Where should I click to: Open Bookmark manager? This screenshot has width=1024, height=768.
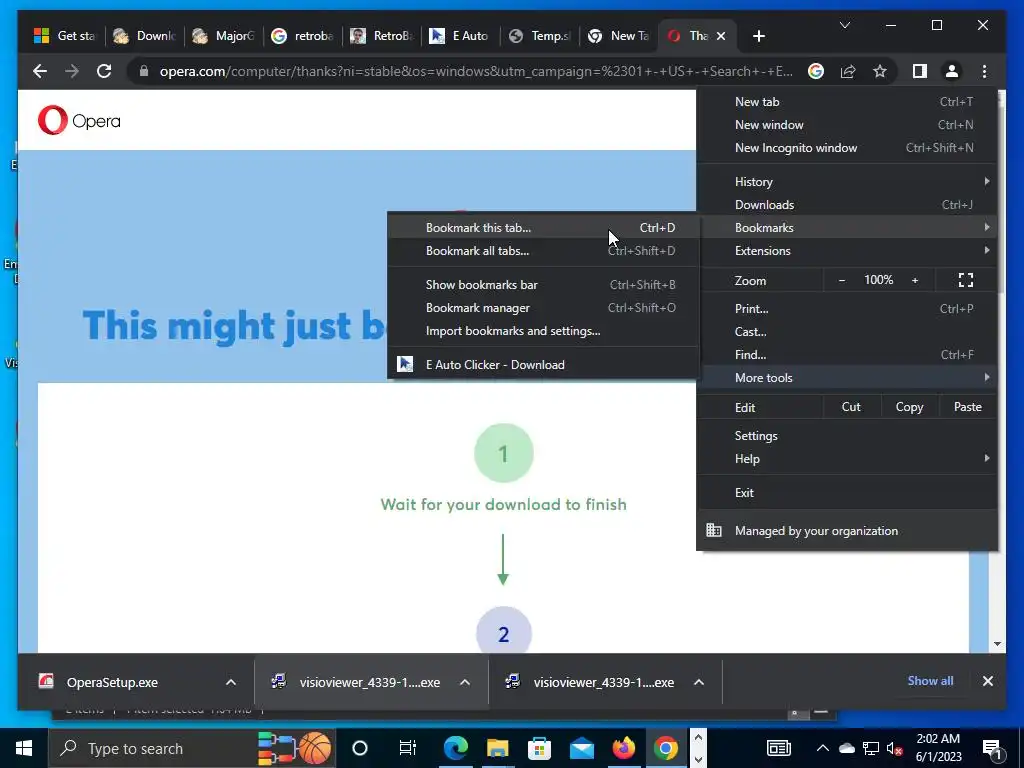543,308
